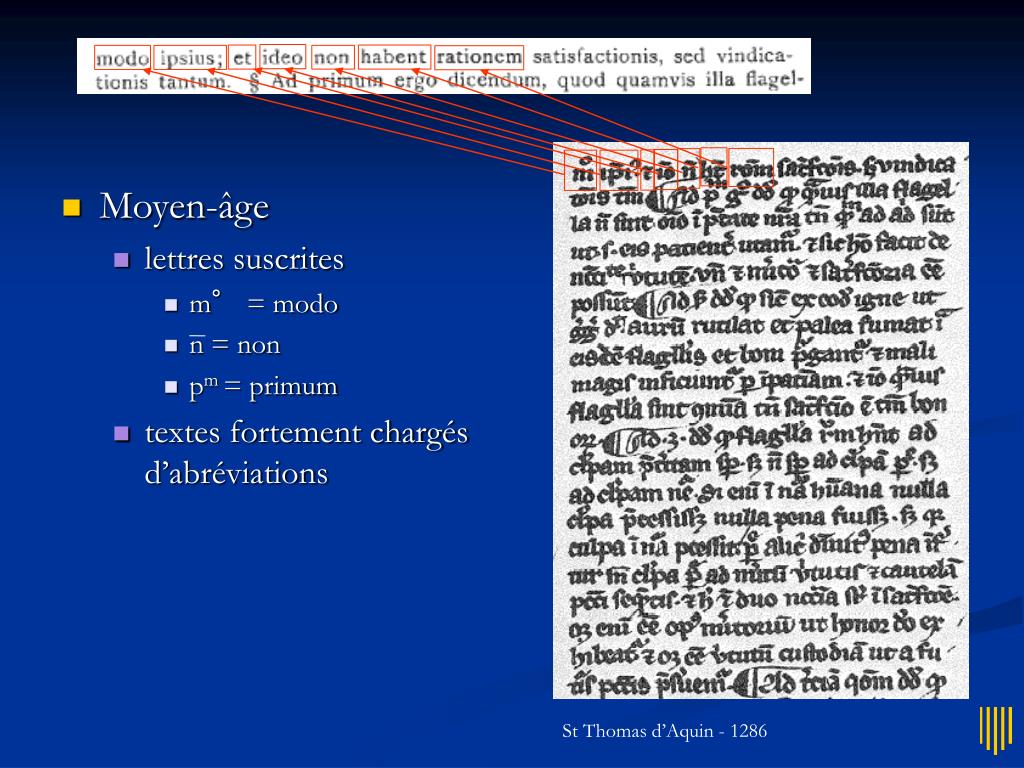Click the word "d'abréviations"
Image resolution: width=1024 pixels, height=768 pixels.
(236, 473)
